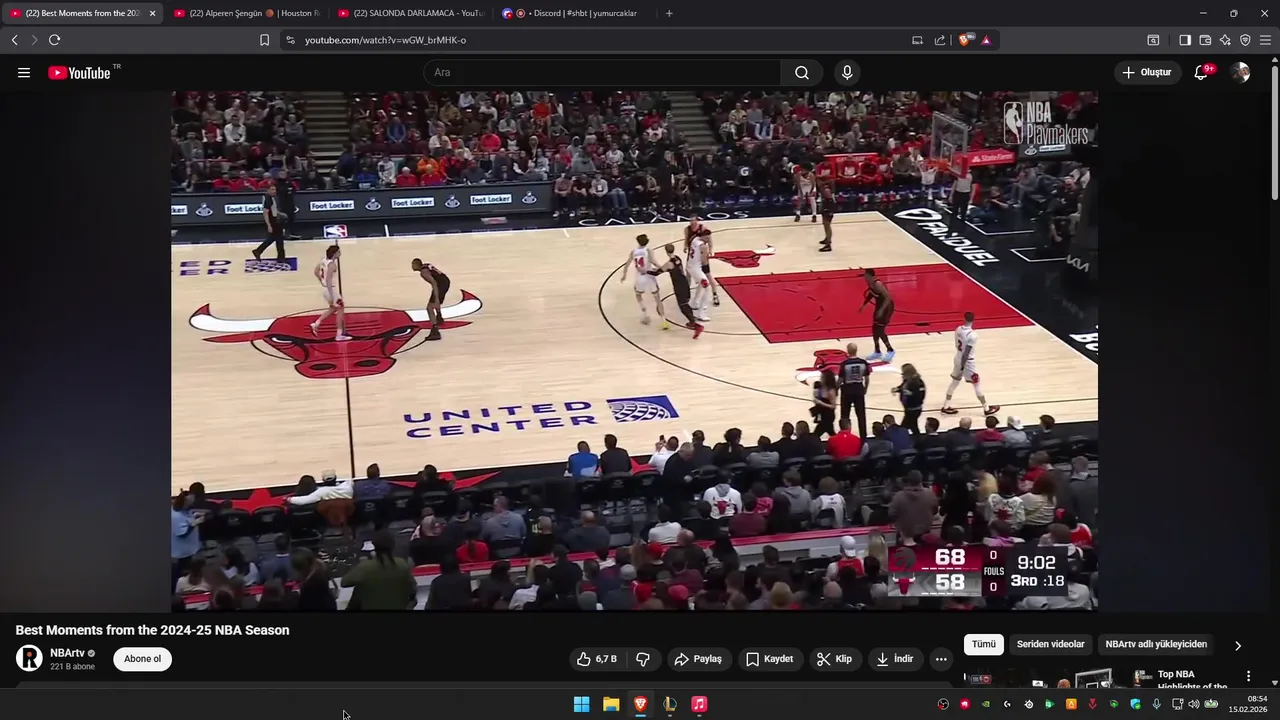Open YouTube notifications bell

click(1202, 72)
